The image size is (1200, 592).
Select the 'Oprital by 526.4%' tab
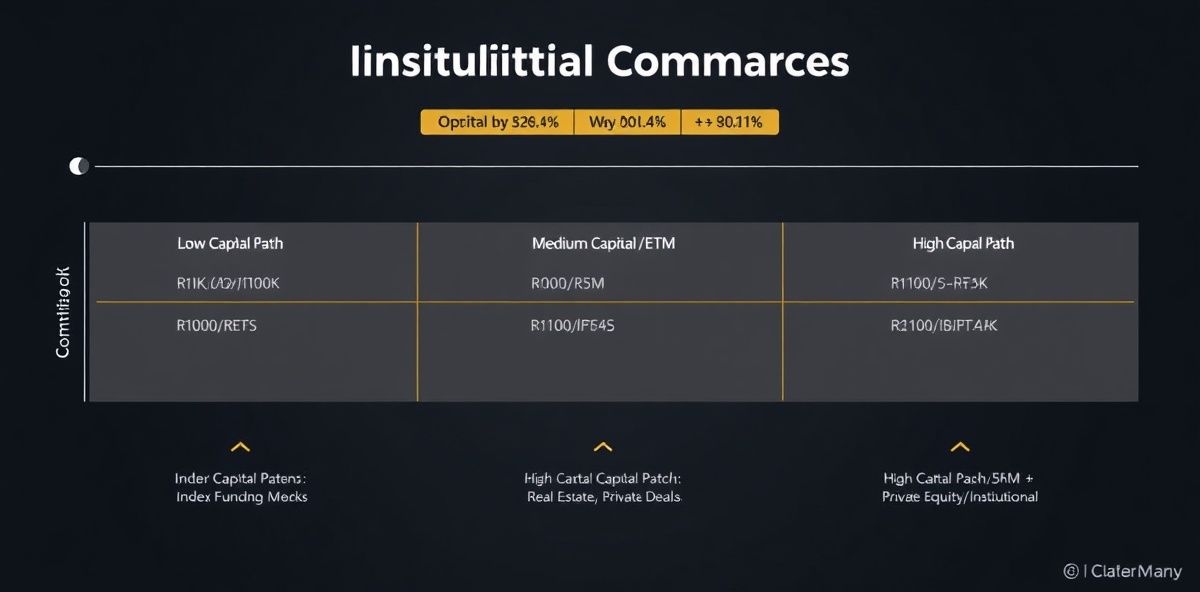(498, 123)
